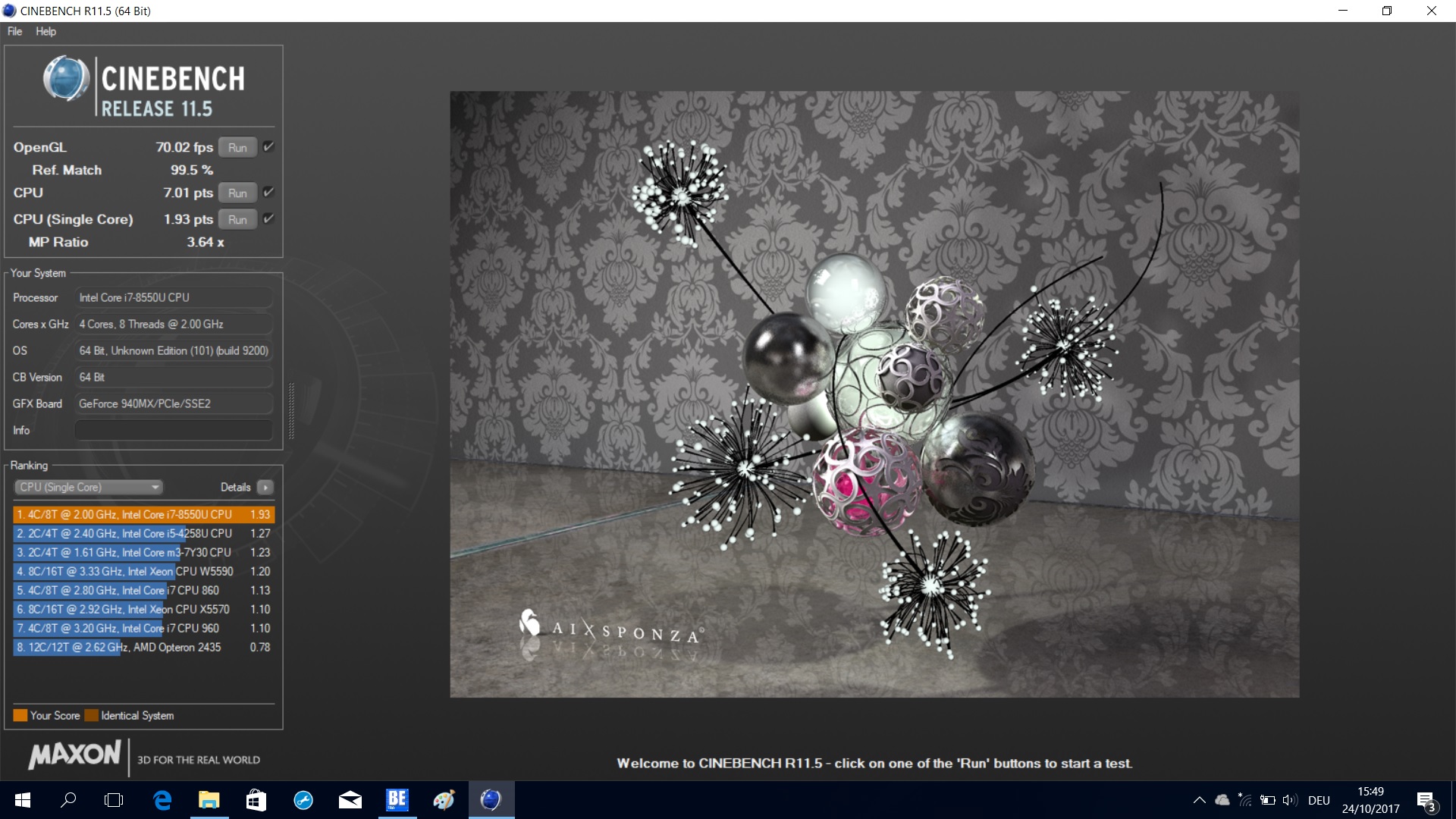This screenshot has width=1456, height=819.
Task: Open File Explorer from the taskbar
Action: (x=209, y=800)
